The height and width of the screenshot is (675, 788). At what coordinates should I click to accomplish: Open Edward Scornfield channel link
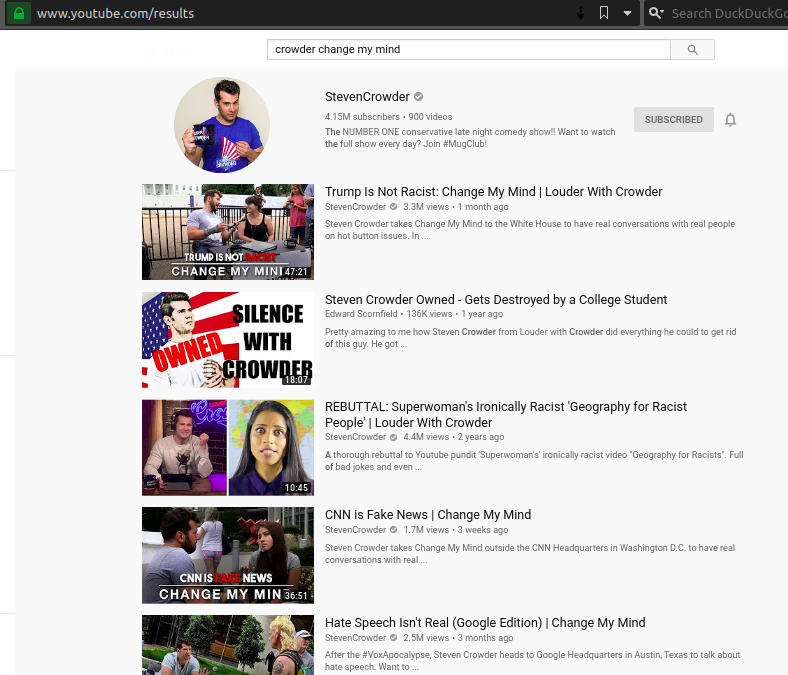361,314
